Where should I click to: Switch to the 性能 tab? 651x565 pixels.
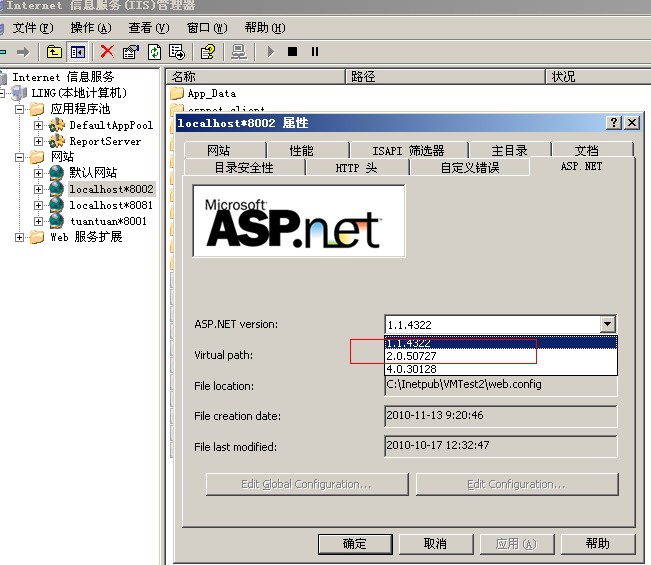(x=308, y=150)
